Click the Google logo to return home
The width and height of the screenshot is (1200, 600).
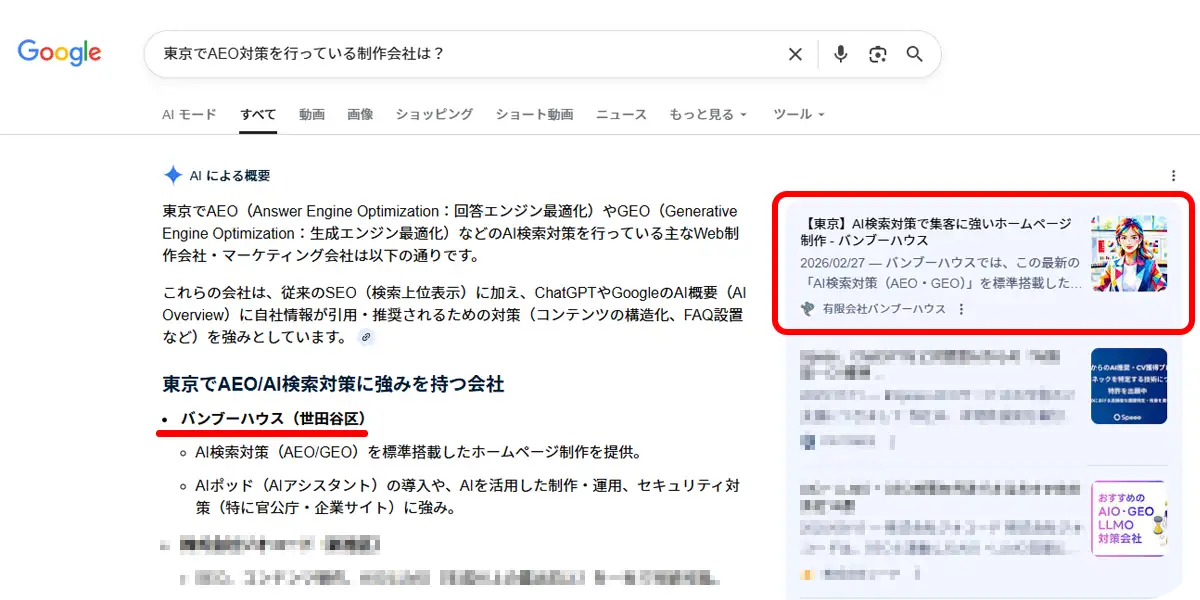[x=59, y=53]
